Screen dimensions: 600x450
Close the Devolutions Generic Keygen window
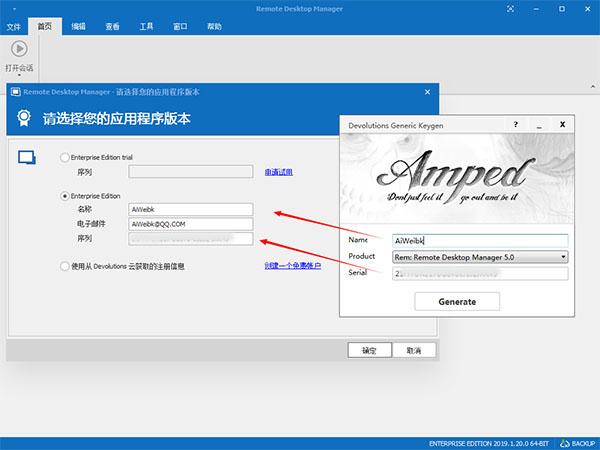coord(562,124)
